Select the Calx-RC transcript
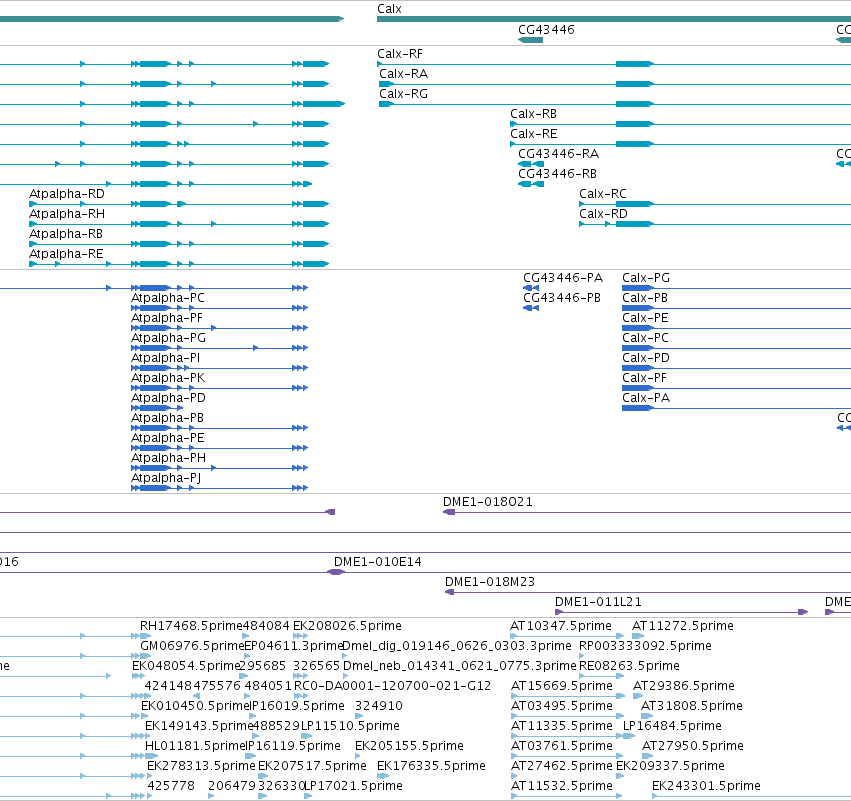This screenshot has width=851, height=801. pyautogui.click(x=603, y=194)
